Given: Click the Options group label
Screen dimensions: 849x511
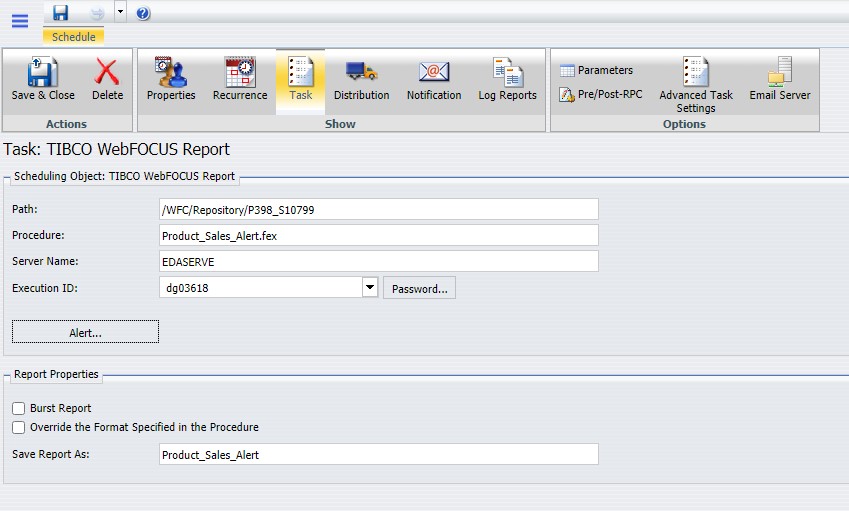Looking at the screenshot, I should 684,124.
